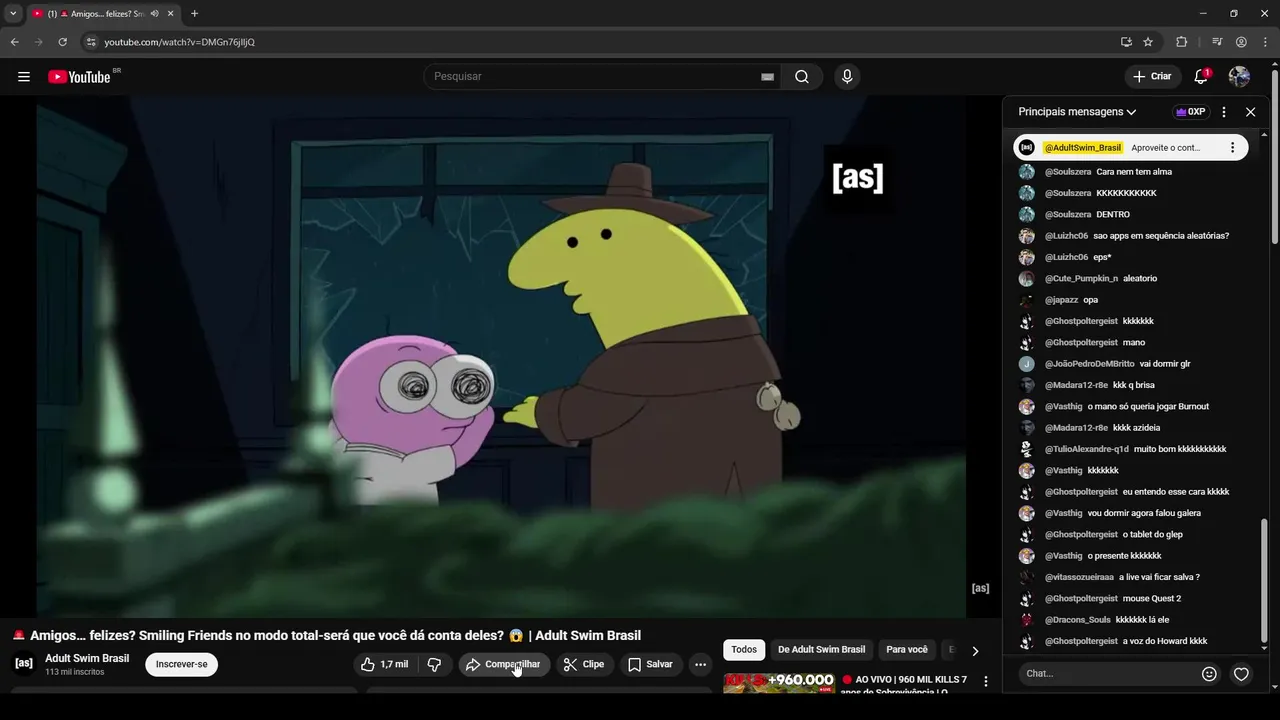The image size is (1280, 720).
Task: Open the account avatar menu
Action: click(x=1239, y=77)
